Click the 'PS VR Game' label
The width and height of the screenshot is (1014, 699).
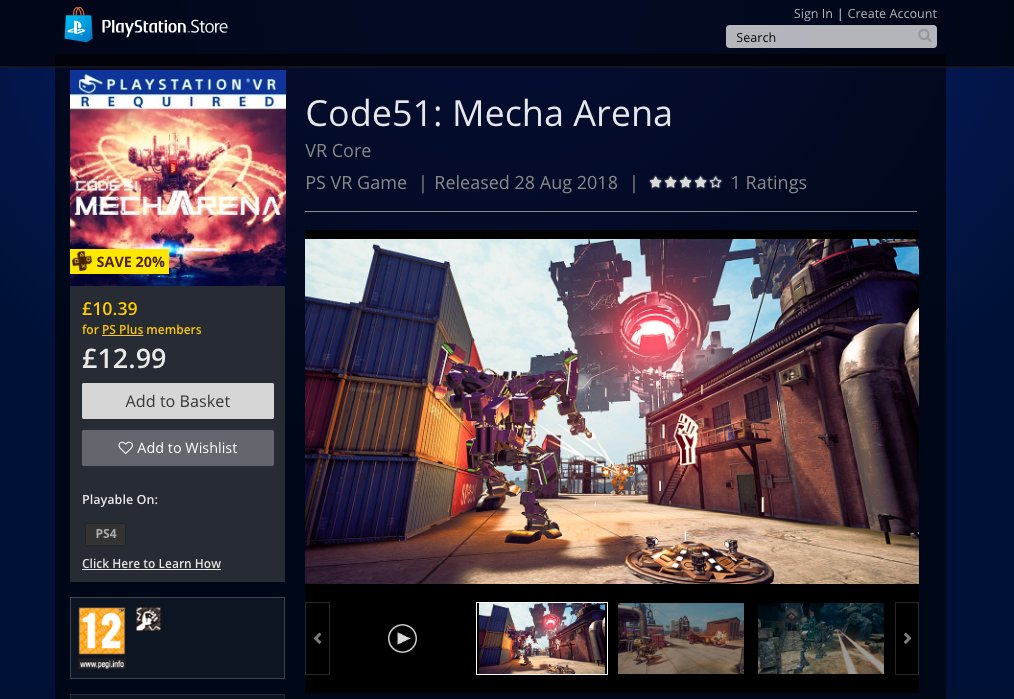356,183
